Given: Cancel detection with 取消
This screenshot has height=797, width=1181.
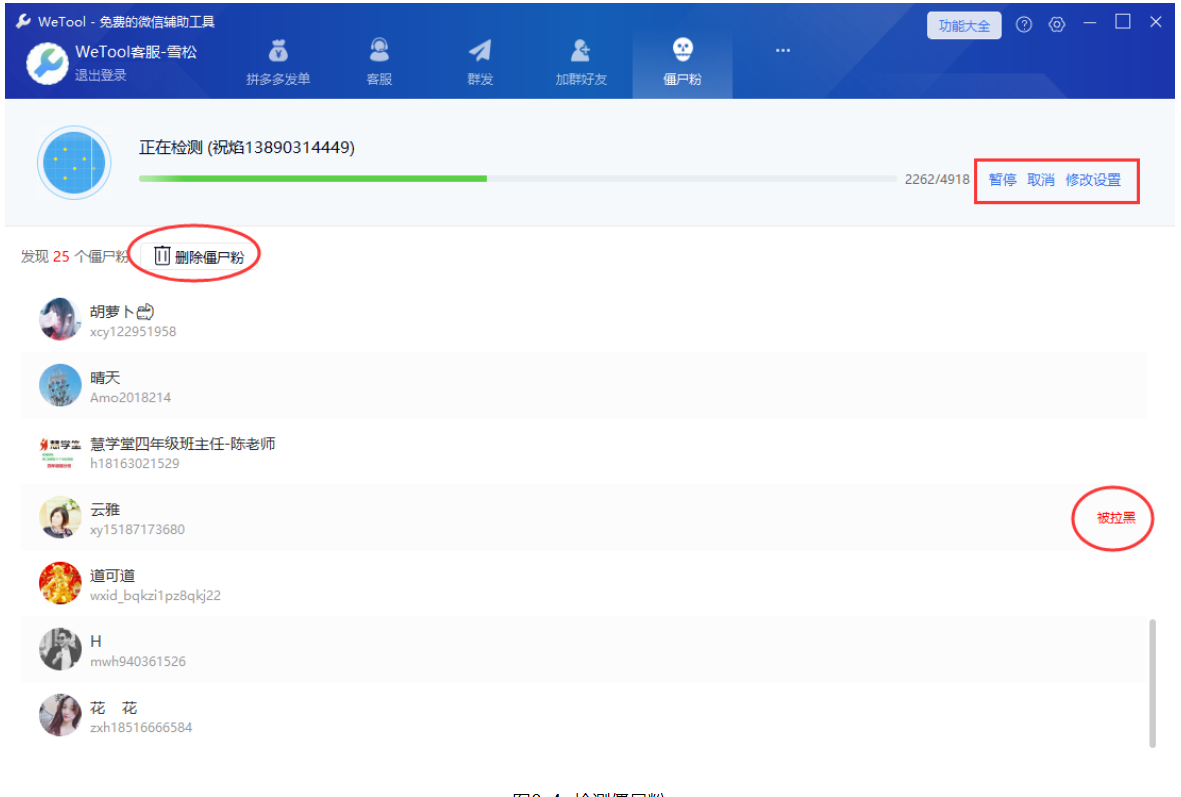Looking at the screenshot, I should 1040,180.
